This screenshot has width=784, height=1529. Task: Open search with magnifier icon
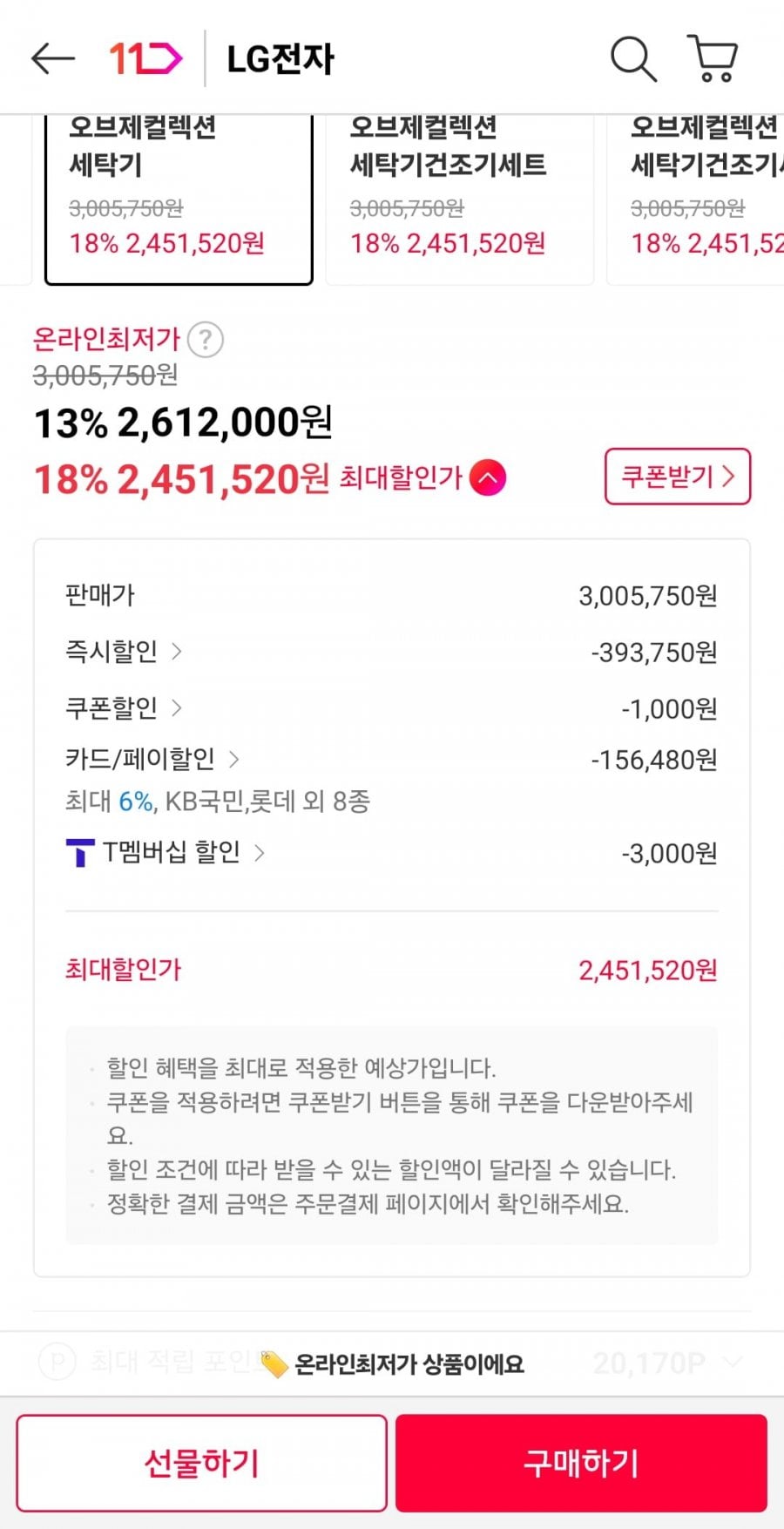(633, 59)
